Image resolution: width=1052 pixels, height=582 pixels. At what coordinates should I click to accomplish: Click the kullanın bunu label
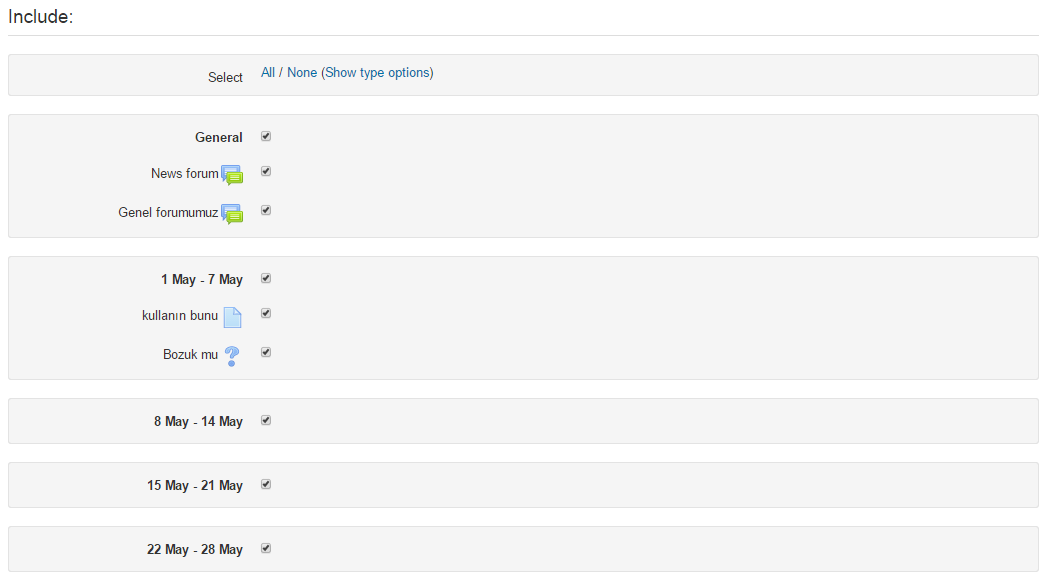180,316
